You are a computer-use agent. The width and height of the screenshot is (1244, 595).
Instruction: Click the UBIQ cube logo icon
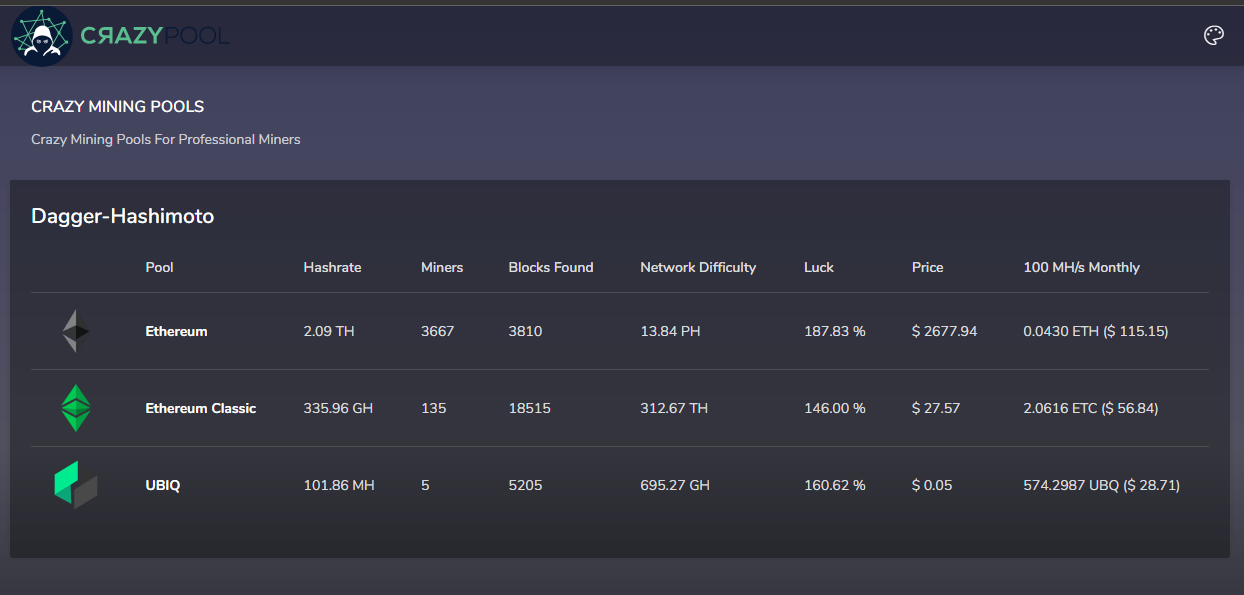pos(76,485)
